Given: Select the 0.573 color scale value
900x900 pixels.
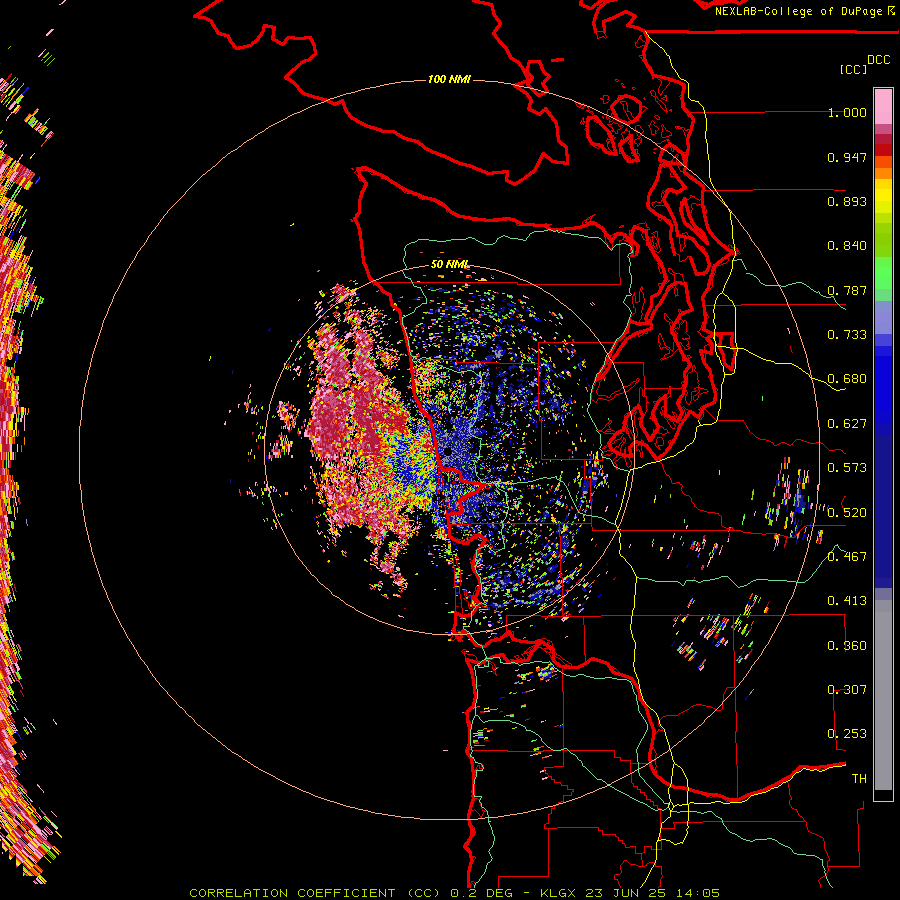Looking at the screenshot, I should click(x=847, y=468).
